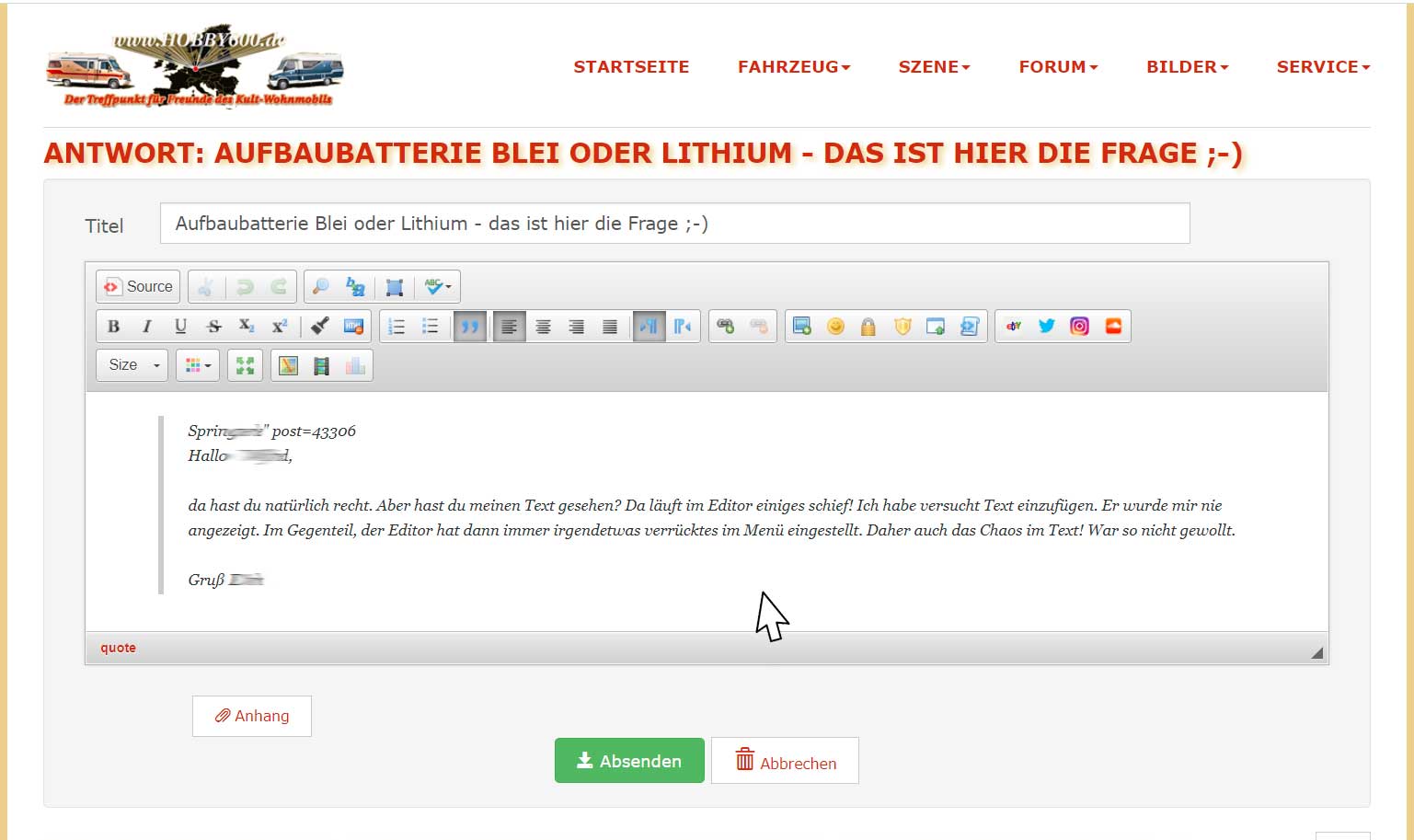This screenshot has width=1414, height=840.
Task: Click the Instagram embed icon
Action: (1079, 327)
